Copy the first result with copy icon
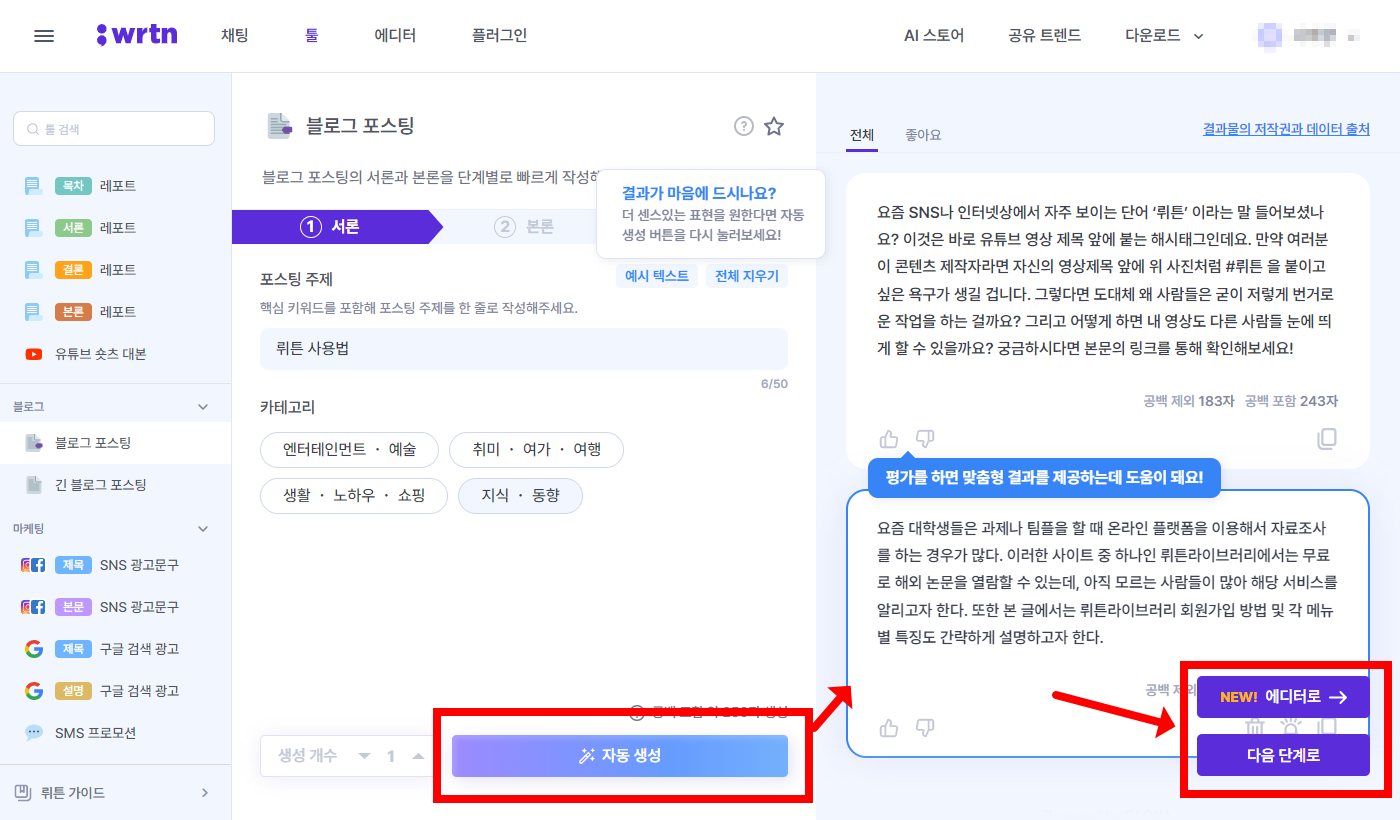Screen dimensions: 1400x820 click(1327, 438)
